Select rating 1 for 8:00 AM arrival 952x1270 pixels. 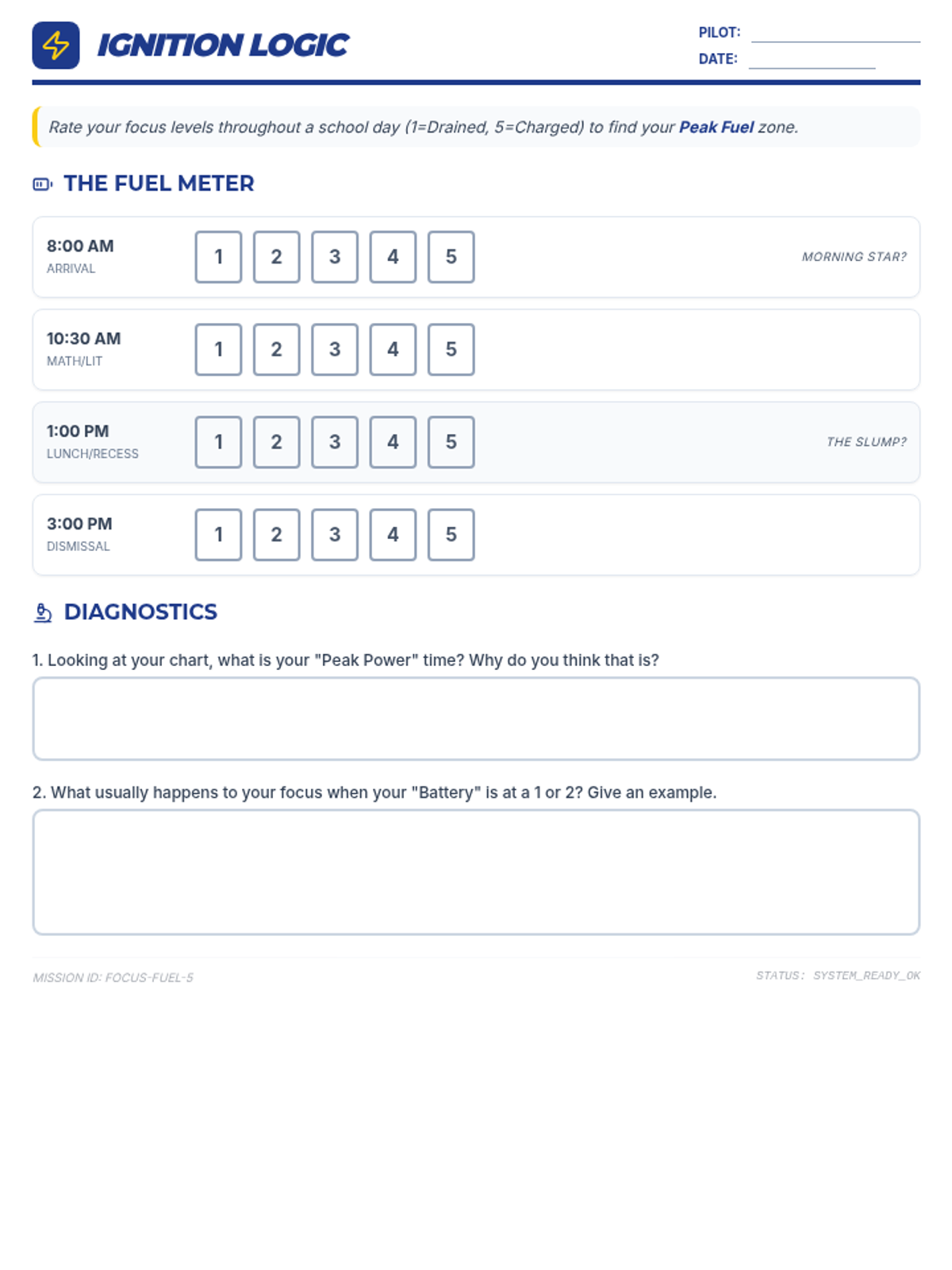tap(218, 257)
